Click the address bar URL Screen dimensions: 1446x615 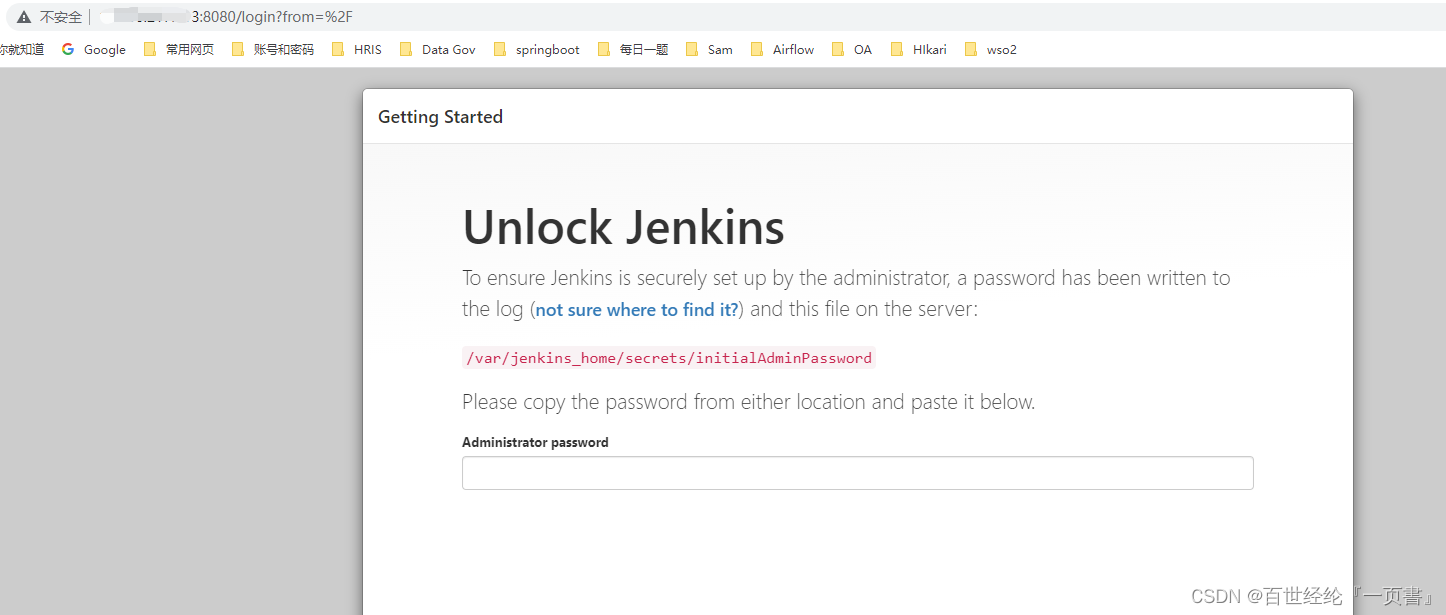click(229, 17)
